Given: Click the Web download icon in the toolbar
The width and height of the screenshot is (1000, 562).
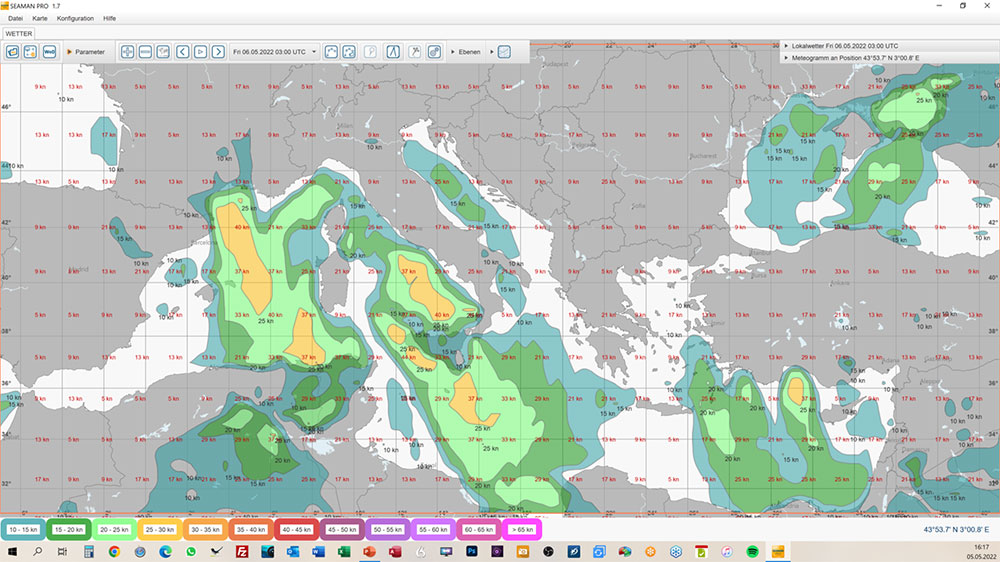Looking at the screenshot, I should tap(49, 51).
